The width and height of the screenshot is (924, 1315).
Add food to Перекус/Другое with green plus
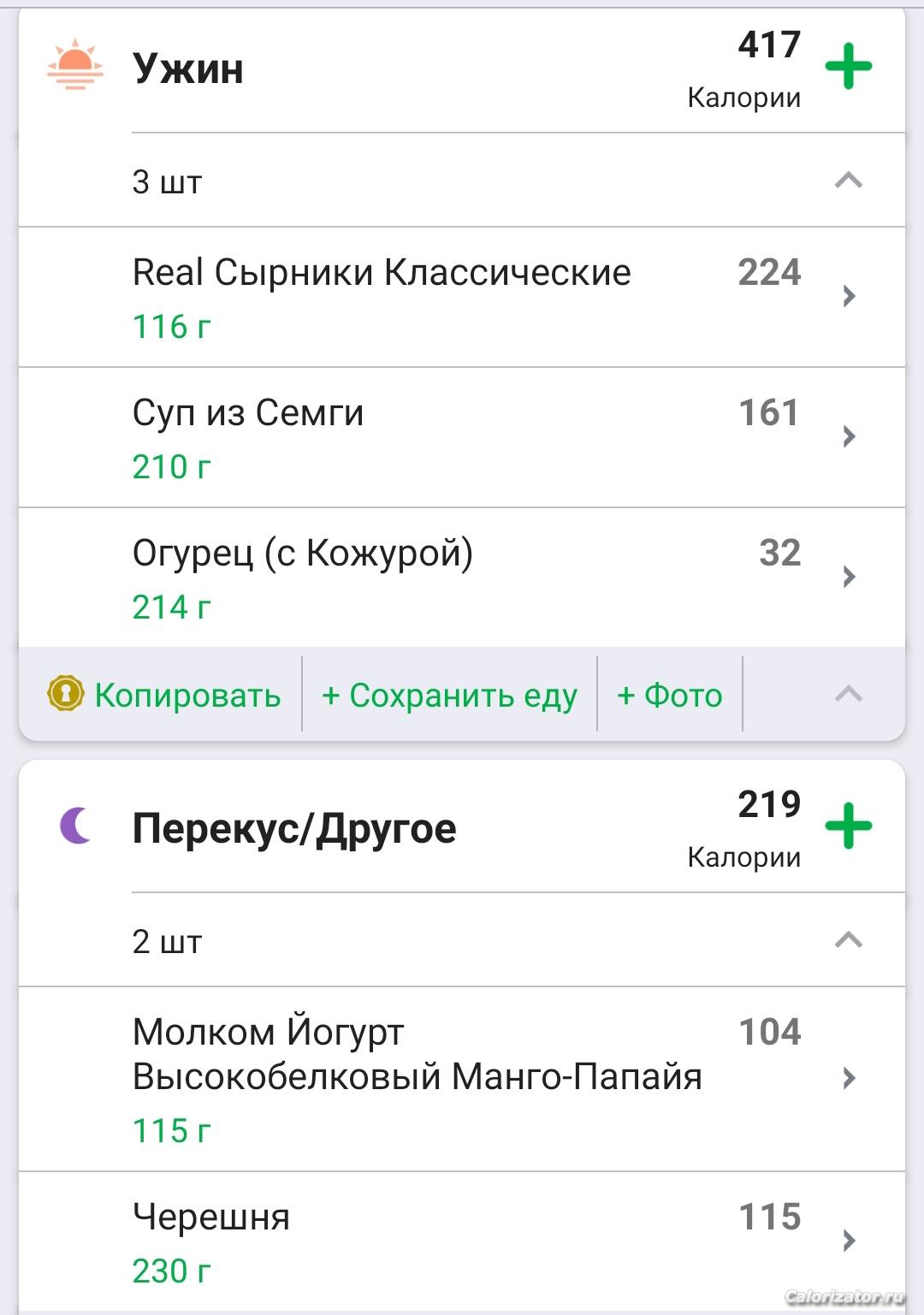pyautogui.click(x=848, y=826)
